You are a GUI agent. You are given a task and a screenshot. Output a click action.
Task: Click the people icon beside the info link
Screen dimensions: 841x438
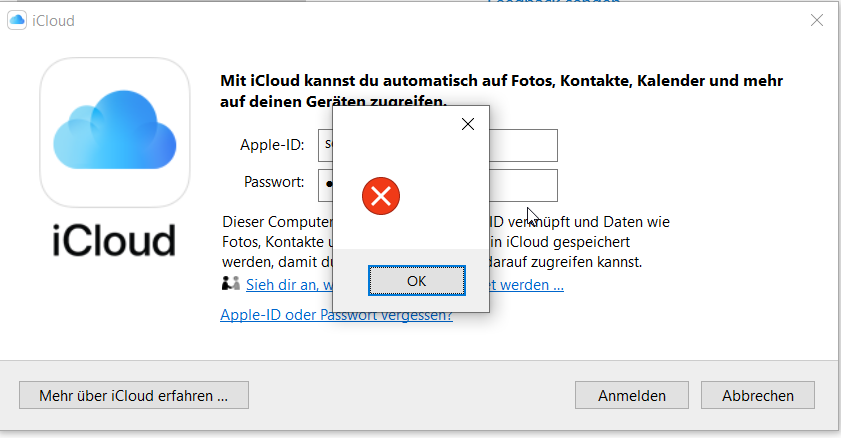(x=230, y=284)
